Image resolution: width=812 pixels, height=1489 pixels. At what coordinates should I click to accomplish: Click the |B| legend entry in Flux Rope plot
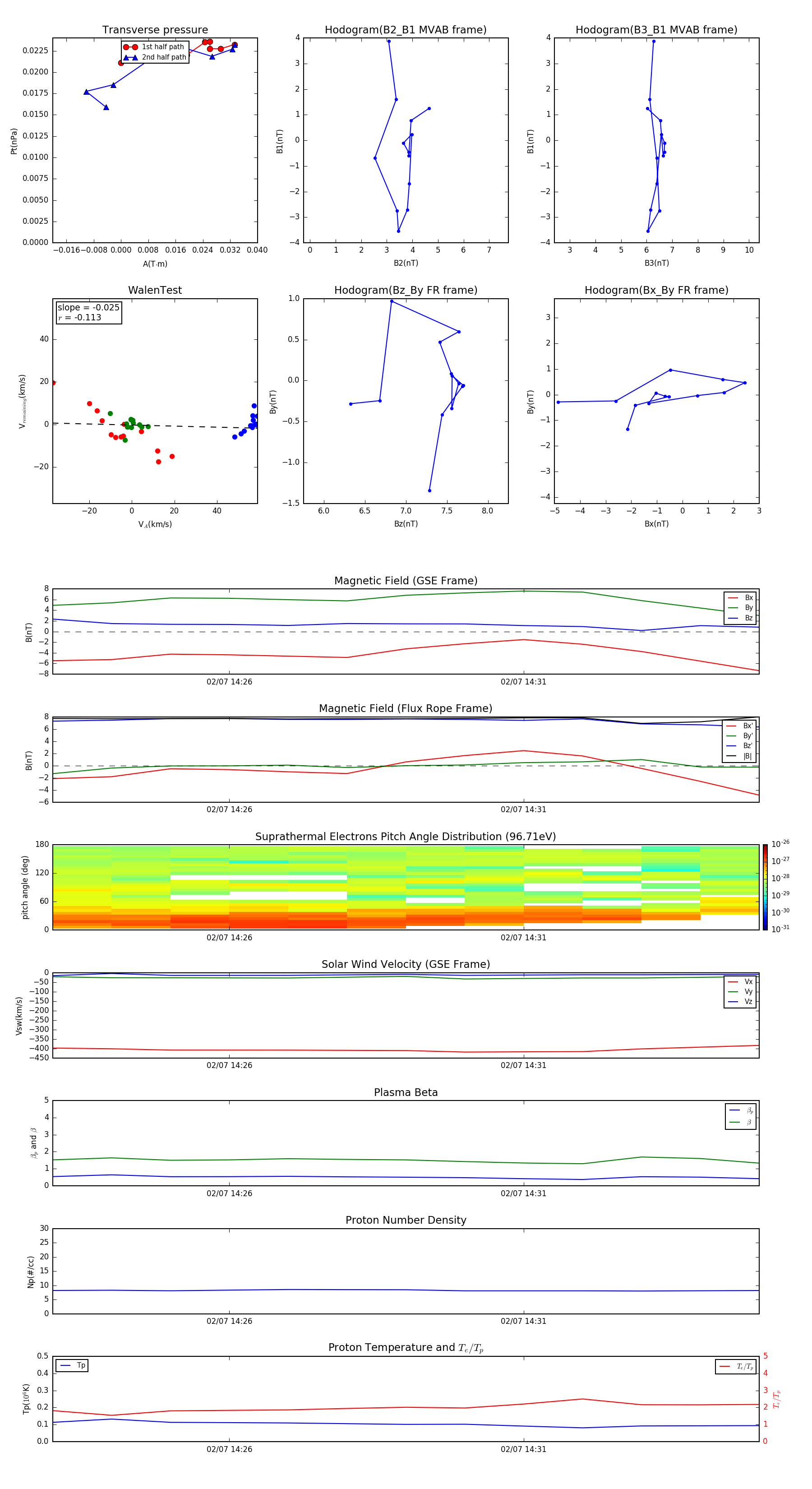click(x=740, y=757)
